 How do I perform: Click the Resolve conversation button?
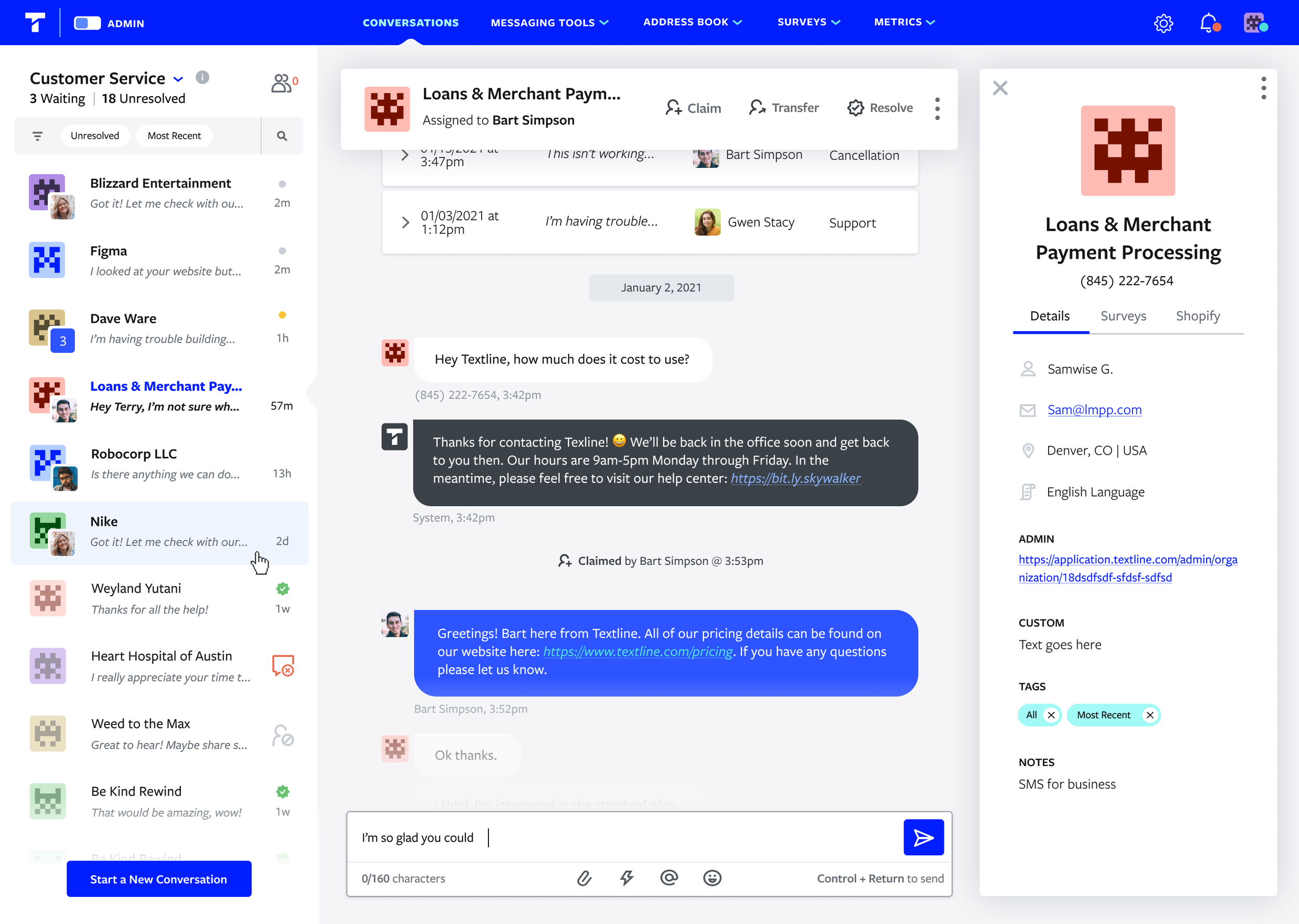879,108
